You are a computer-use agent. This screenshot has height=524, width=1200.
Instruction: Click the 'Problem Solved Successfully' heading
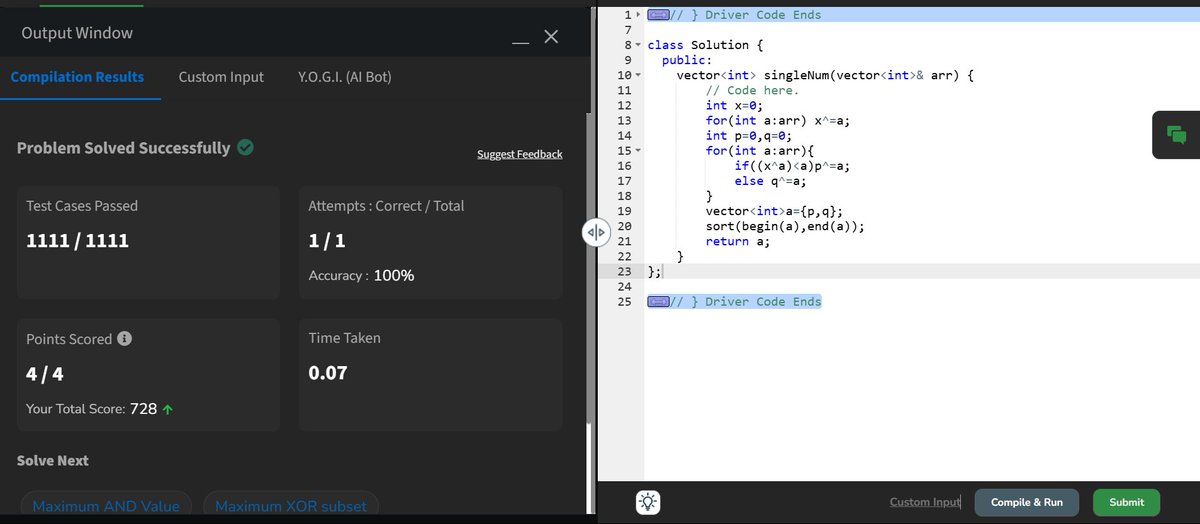pos(123,148)
